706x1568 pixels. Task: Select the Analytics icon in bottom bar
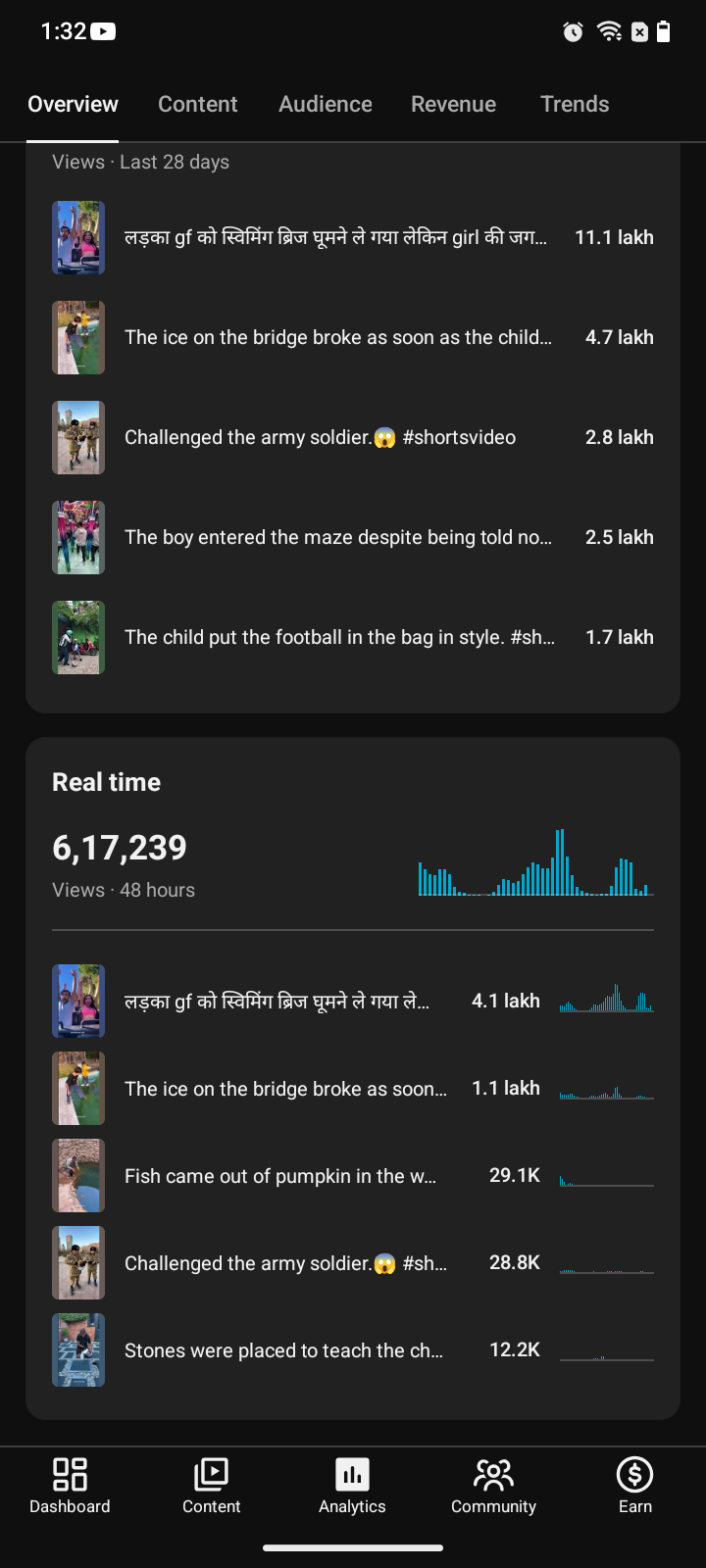352,1475
